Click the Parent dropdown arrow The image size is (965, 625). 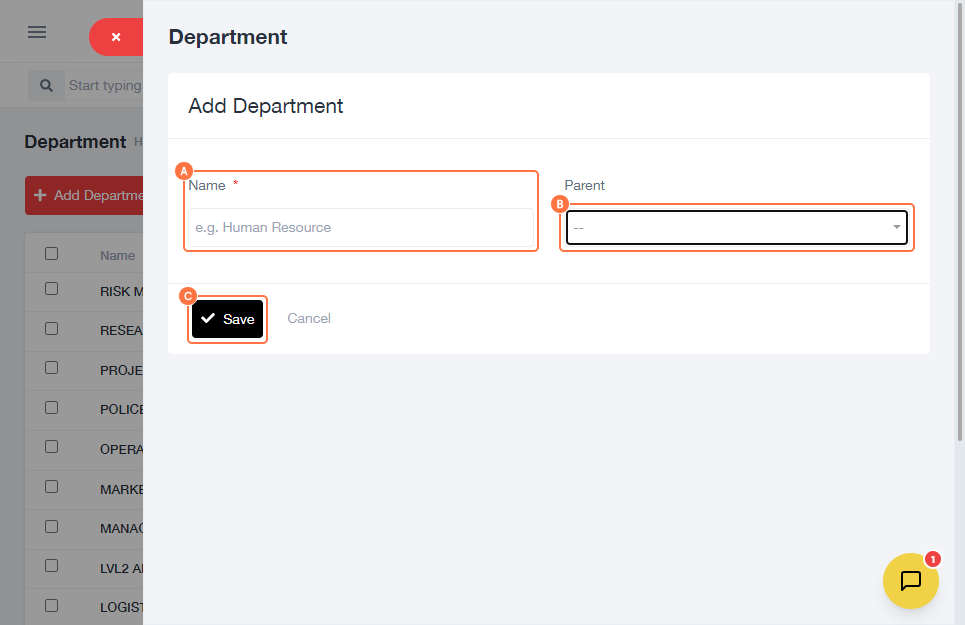click(x=896, y=228)
